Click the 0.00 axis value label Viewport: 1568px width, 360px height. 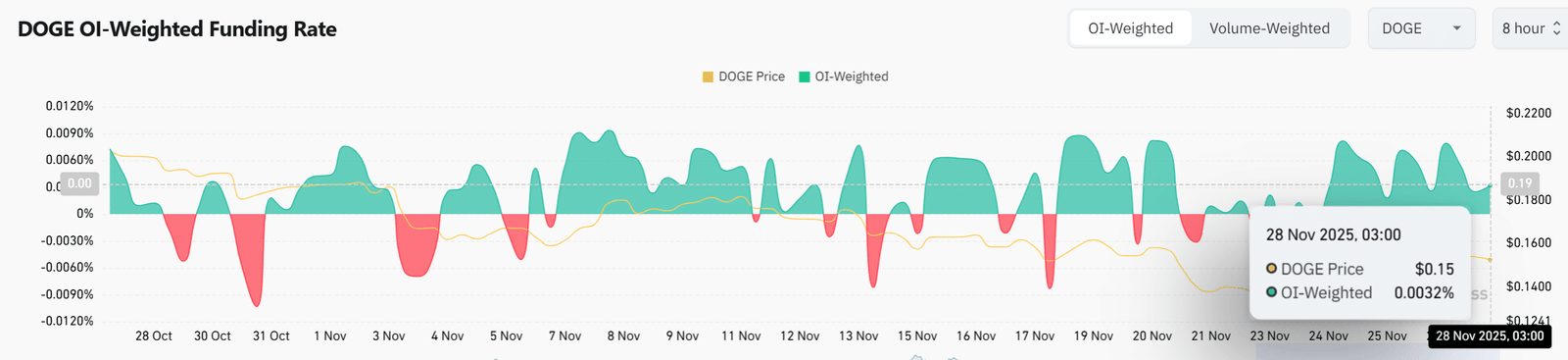pos(79,183)
